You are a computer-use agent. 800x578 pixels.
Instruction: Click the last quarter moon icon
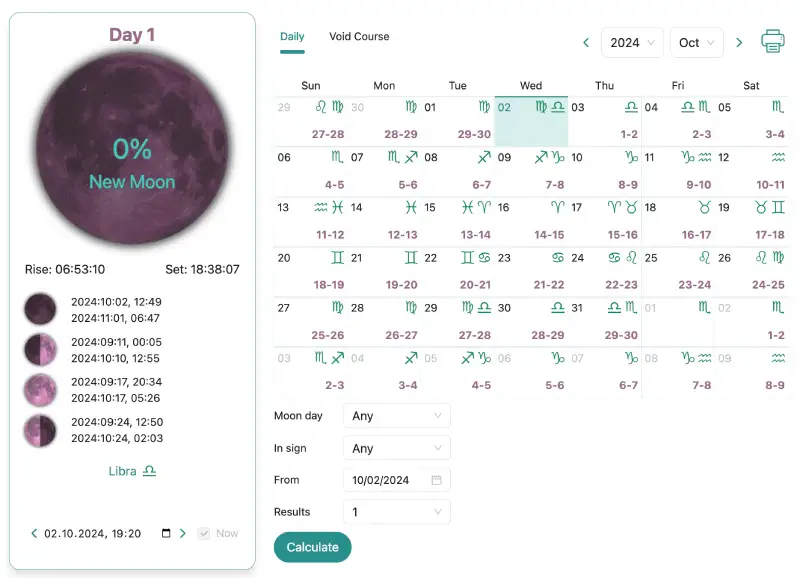(41, 431)
